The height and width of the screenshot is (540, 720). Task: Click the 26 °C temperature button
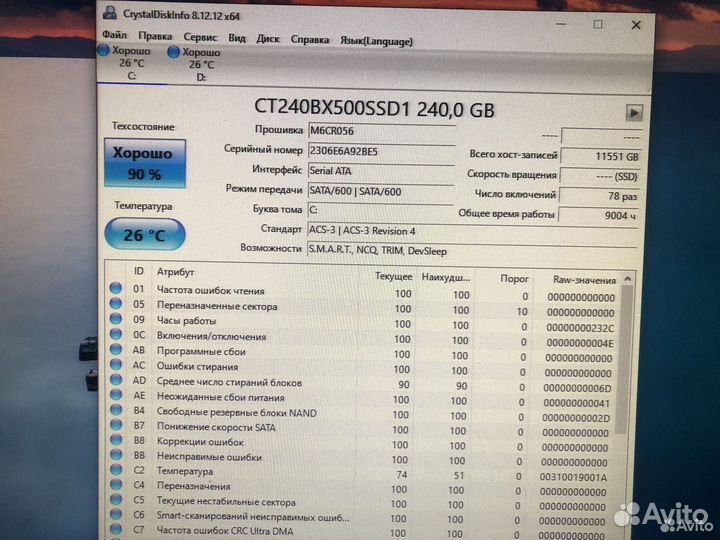tap(145, 235)
